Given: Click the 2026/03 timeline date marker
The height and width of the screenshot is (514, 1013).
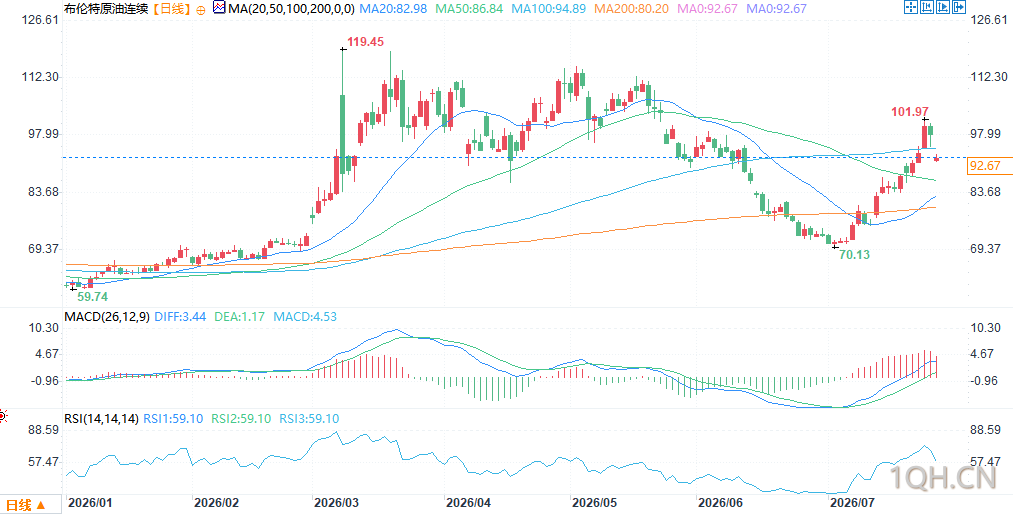Looking at the screenshot, I should pos(334,502).
